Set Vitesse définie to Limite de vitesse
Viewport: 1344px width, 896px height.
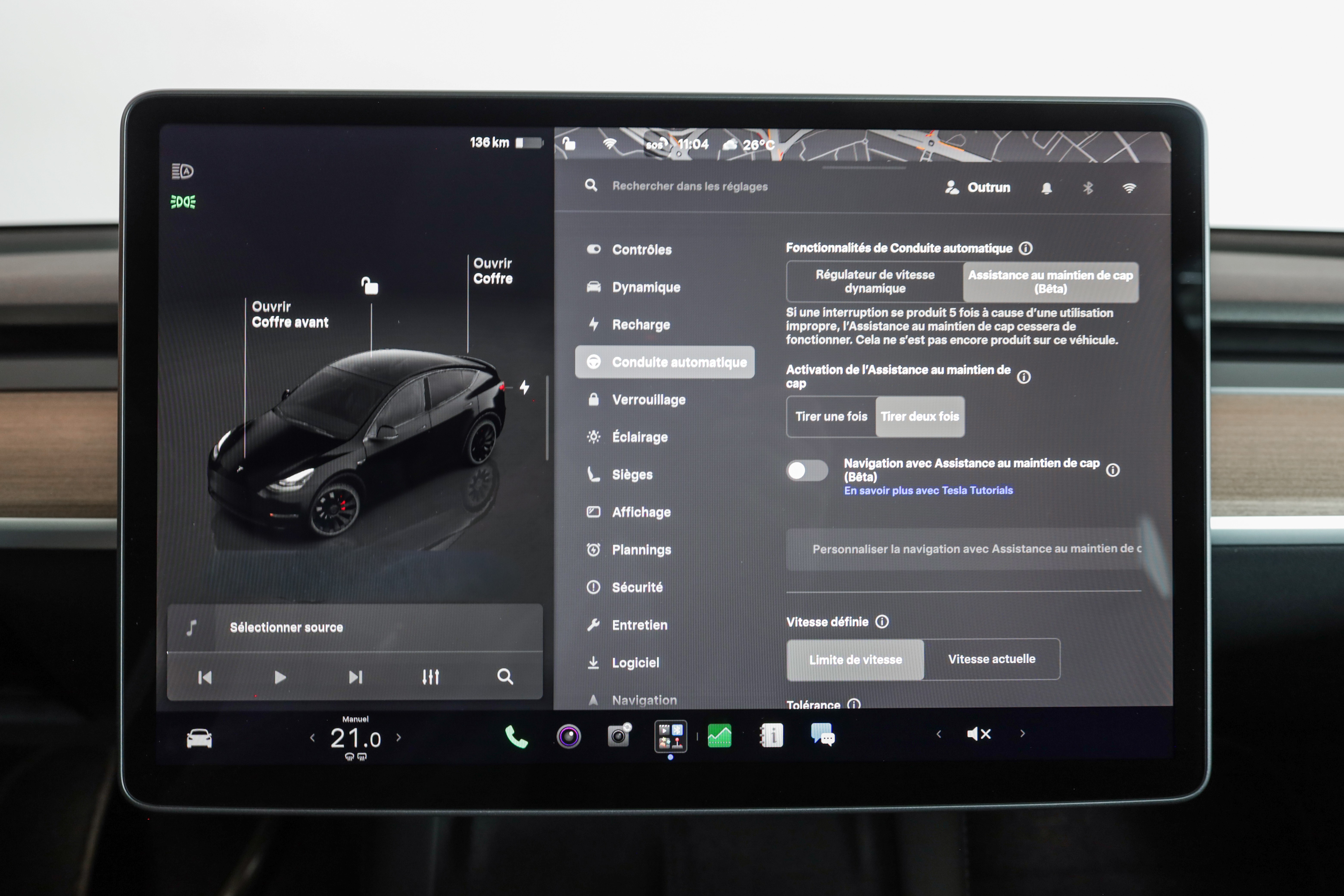tap(856, 660)
